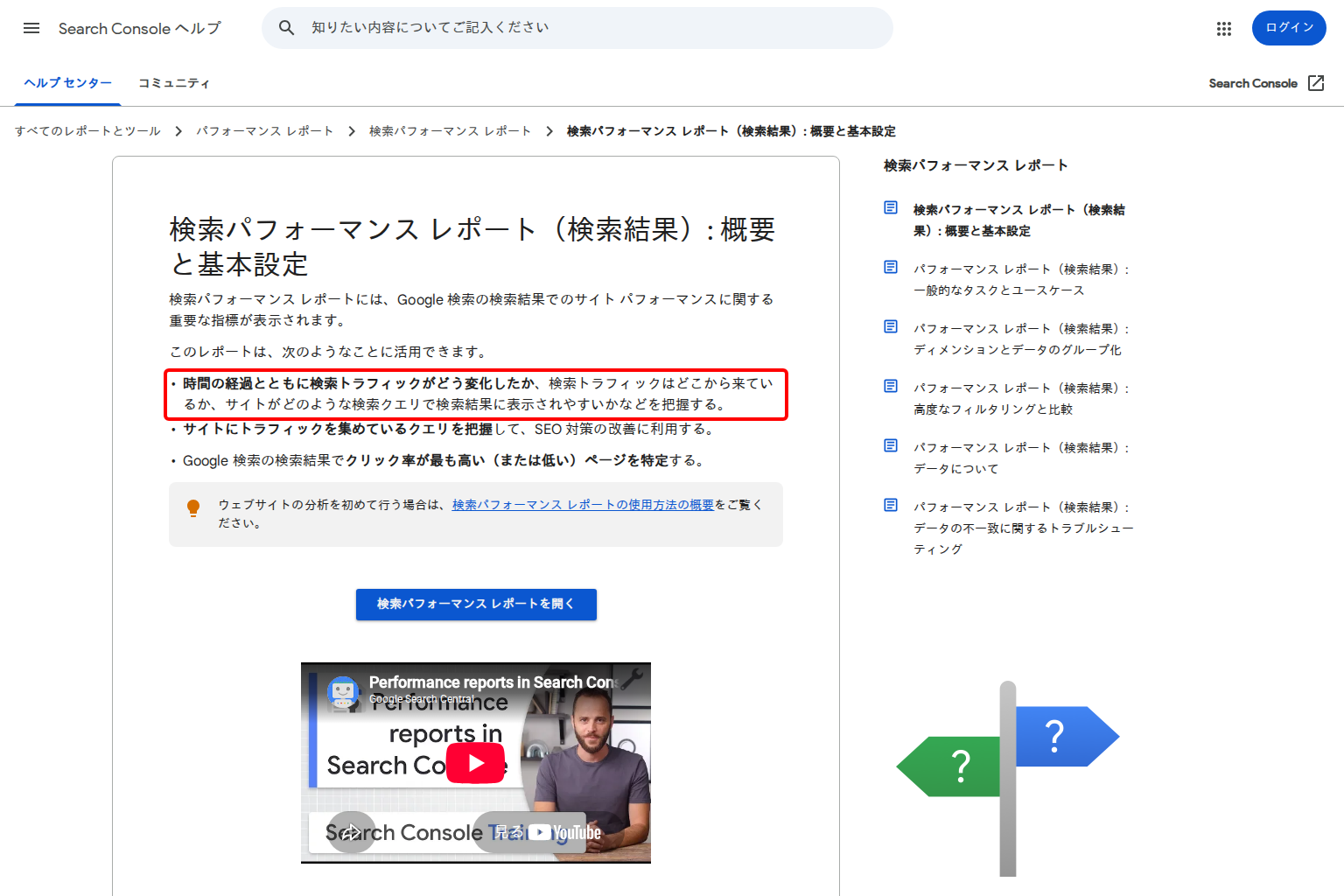Click document icon beside 高度なフィルタリングと比較
The height and width of the screenshot is (896, 1344).
[x=891, y=386]
